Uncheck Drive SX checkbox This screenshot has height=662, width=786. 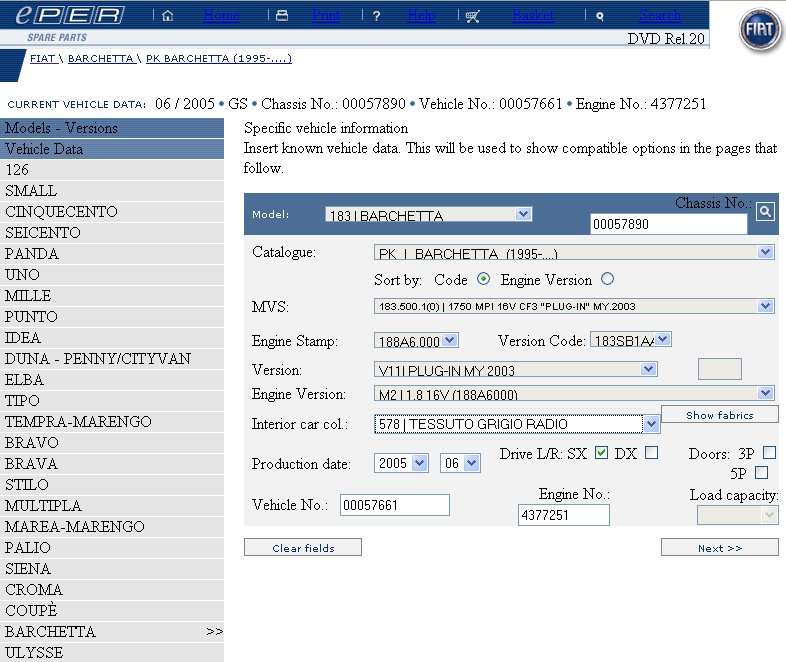pyautogui.click(x=601, y=453)
